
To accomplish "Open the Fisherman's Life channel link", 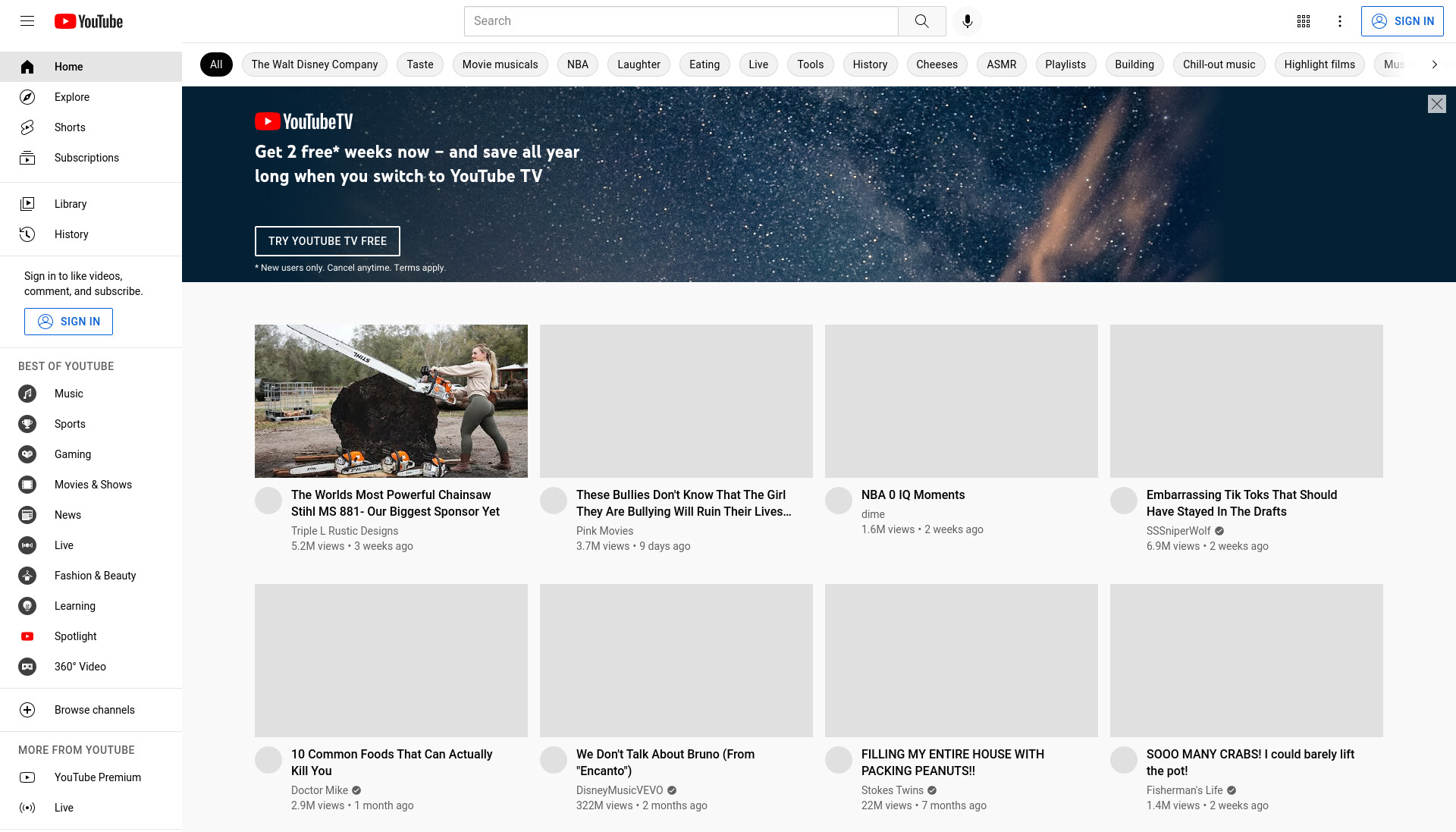I will (1185, 790).
